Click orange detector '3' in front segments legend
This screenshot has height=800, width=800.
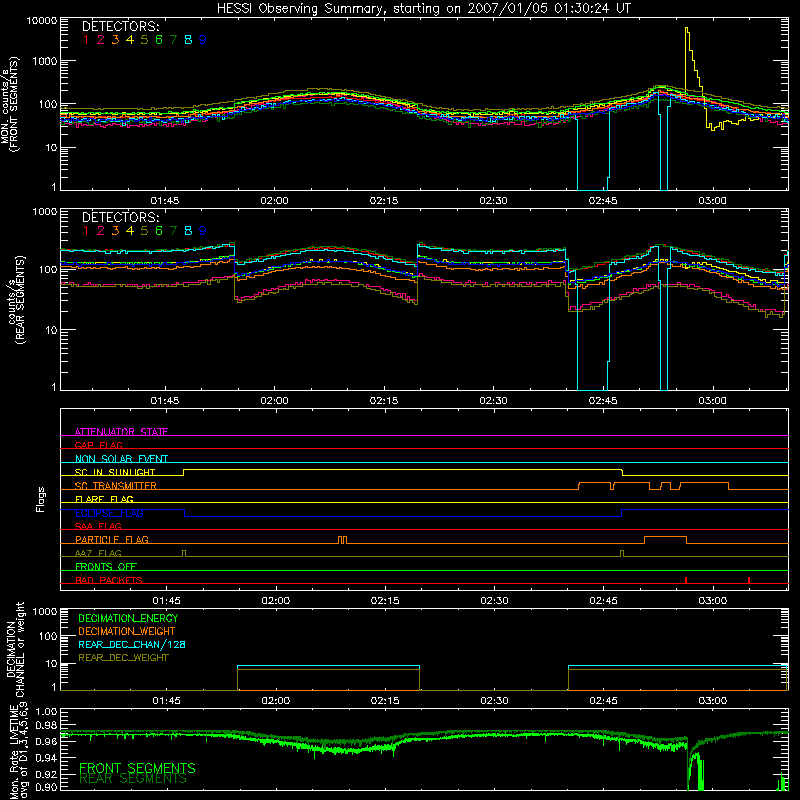click(115, 40)
